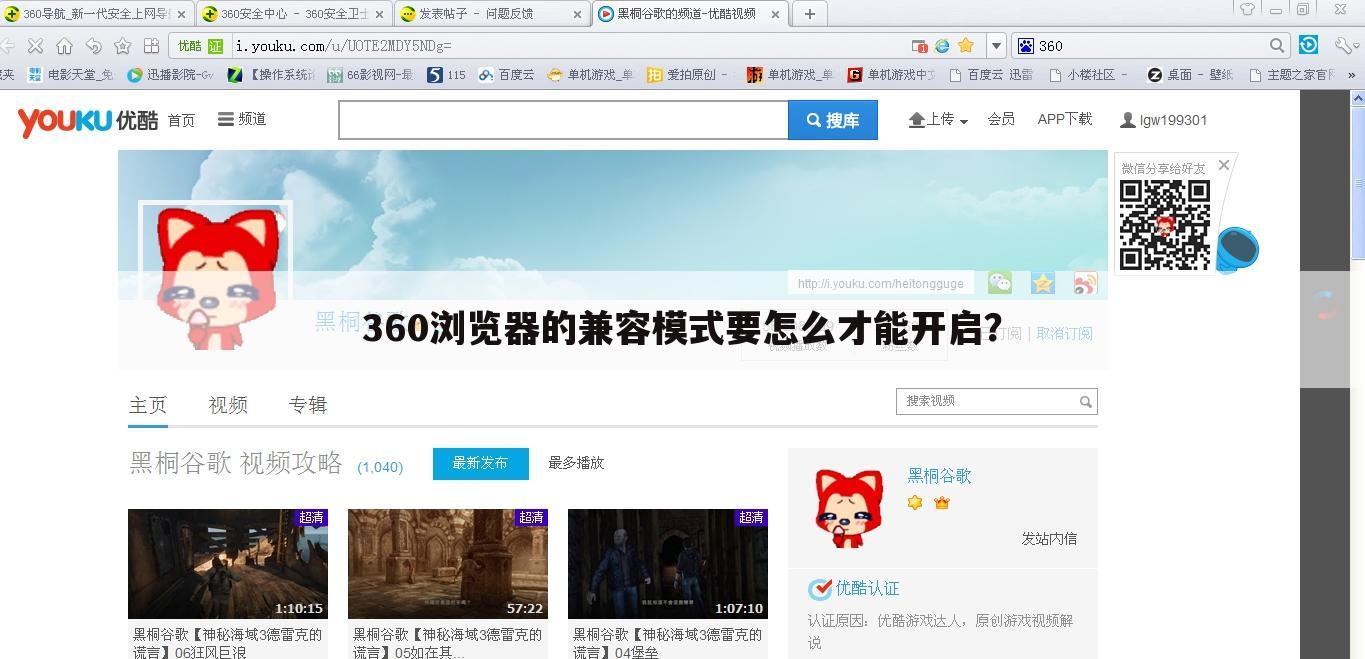
Task: Open 66影视网 bookmark
Action: [x=370, y=75]
